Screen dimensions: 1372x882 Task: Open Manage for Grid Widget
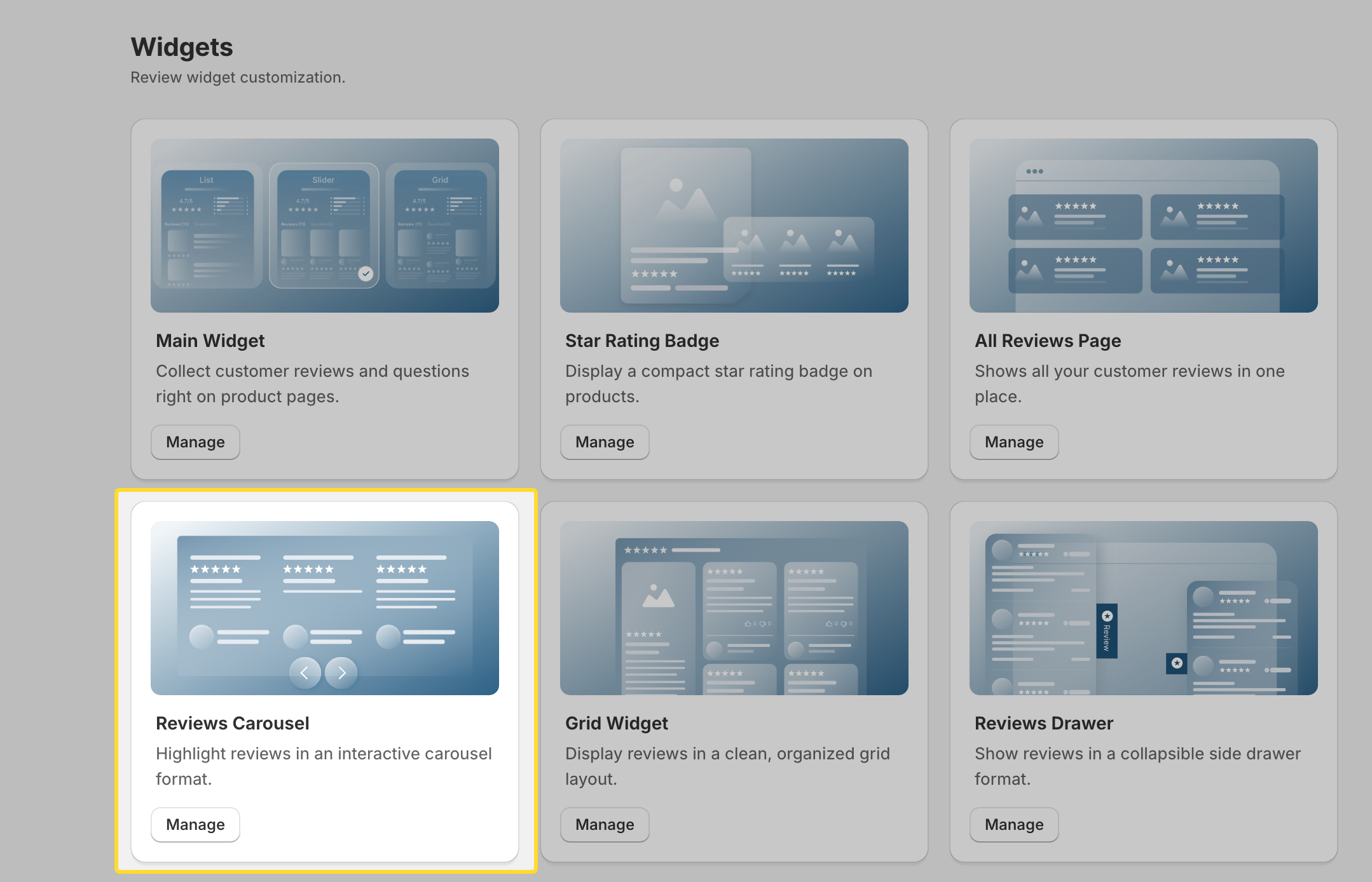[x=605, y=825]
